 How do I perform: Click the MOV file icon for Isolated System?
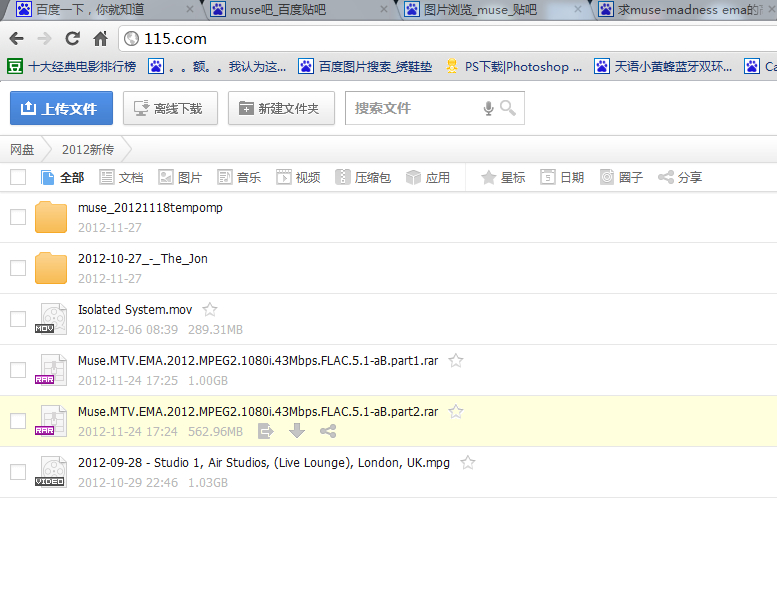pos(51,319)
